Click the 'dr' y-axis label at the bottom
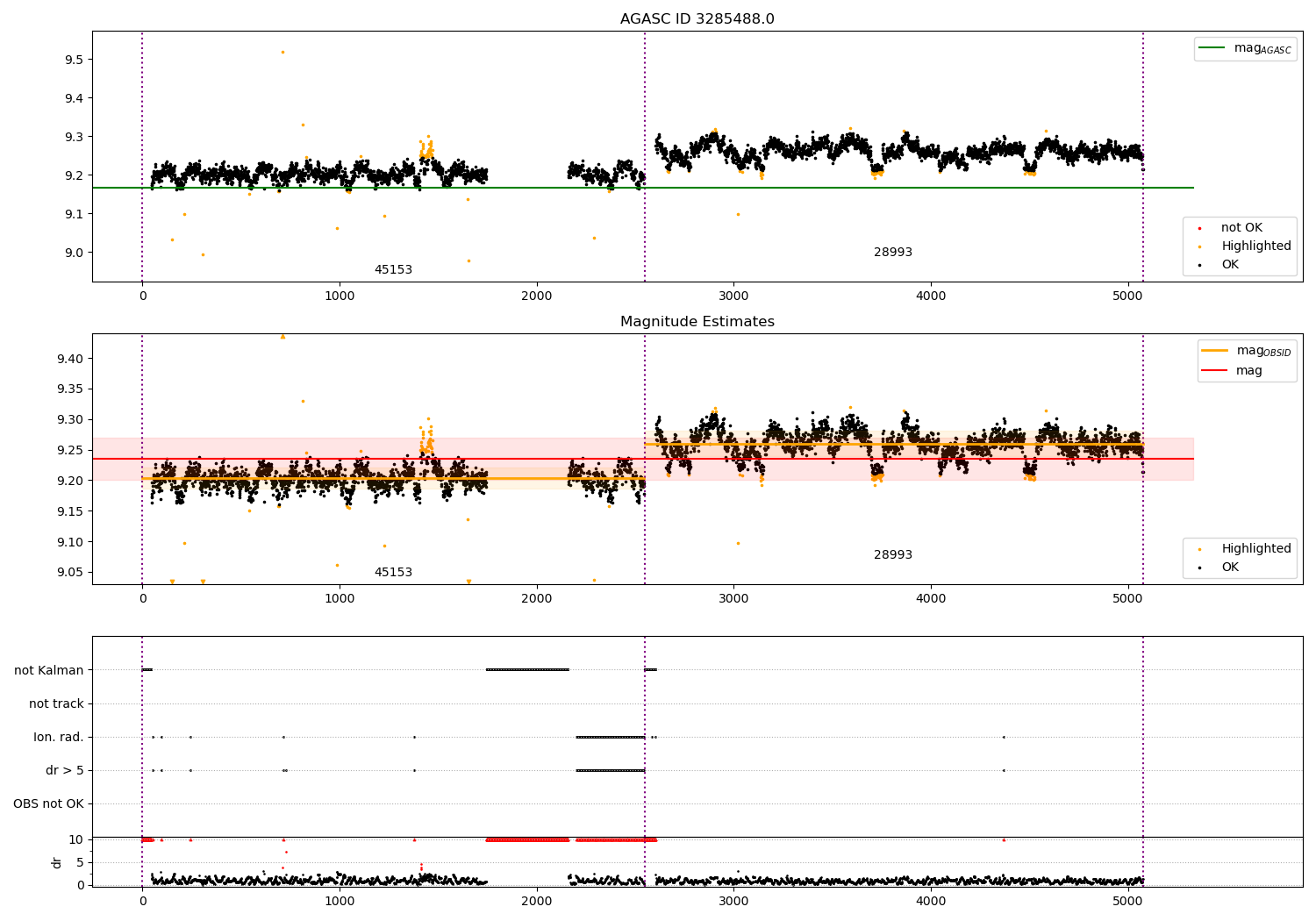Screen dimensions: 1316x921 tap(57, 862)
